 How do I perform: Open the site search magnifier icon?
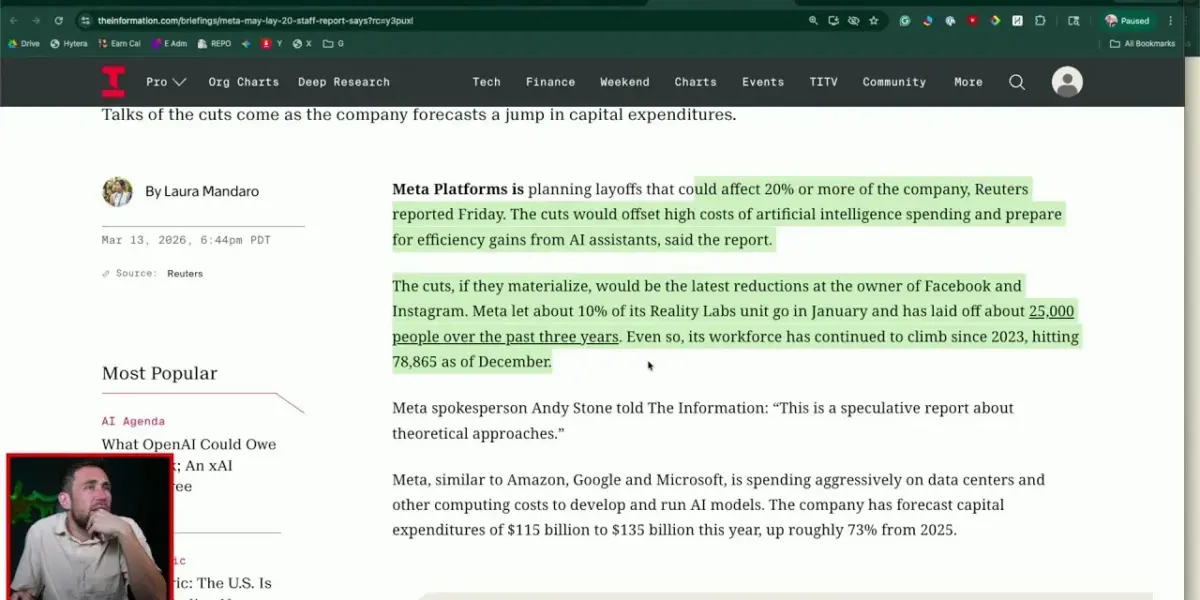1016,82
